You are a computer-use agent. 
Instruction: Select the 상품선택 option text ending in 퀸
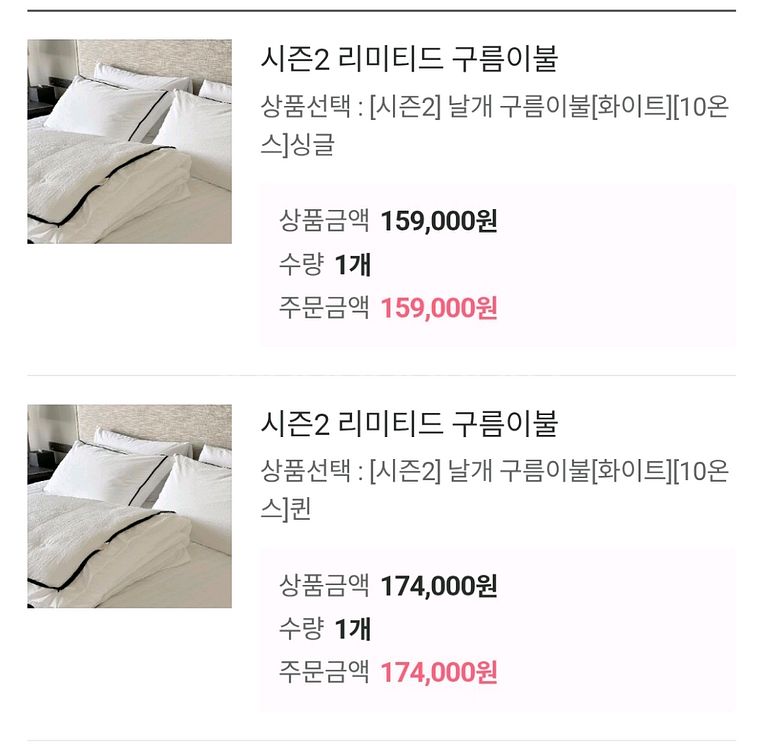(494, 490)
